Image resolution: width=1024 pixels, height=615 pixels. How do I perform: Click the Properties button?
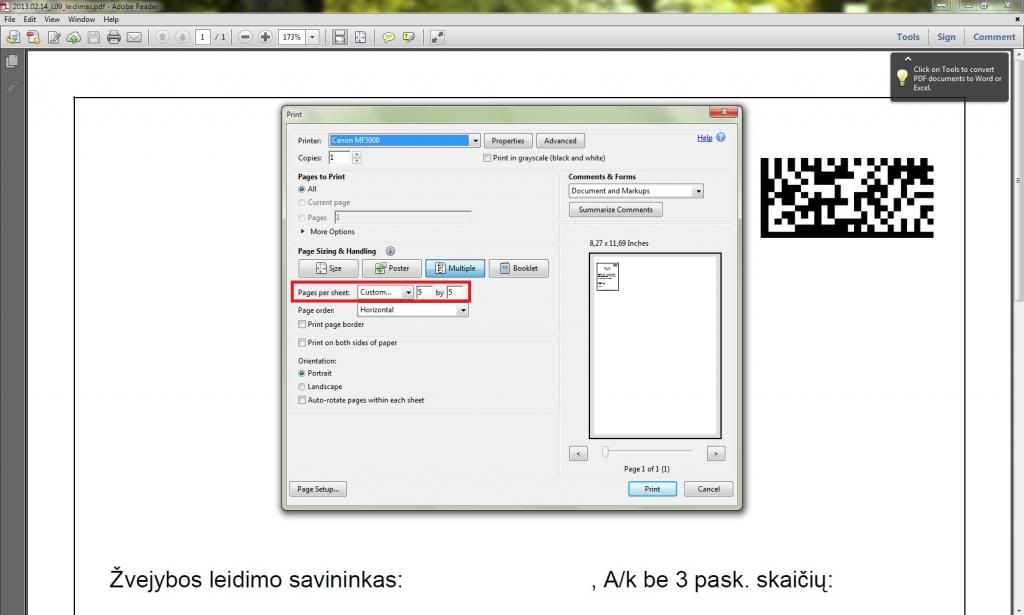[x=507, y=141]
